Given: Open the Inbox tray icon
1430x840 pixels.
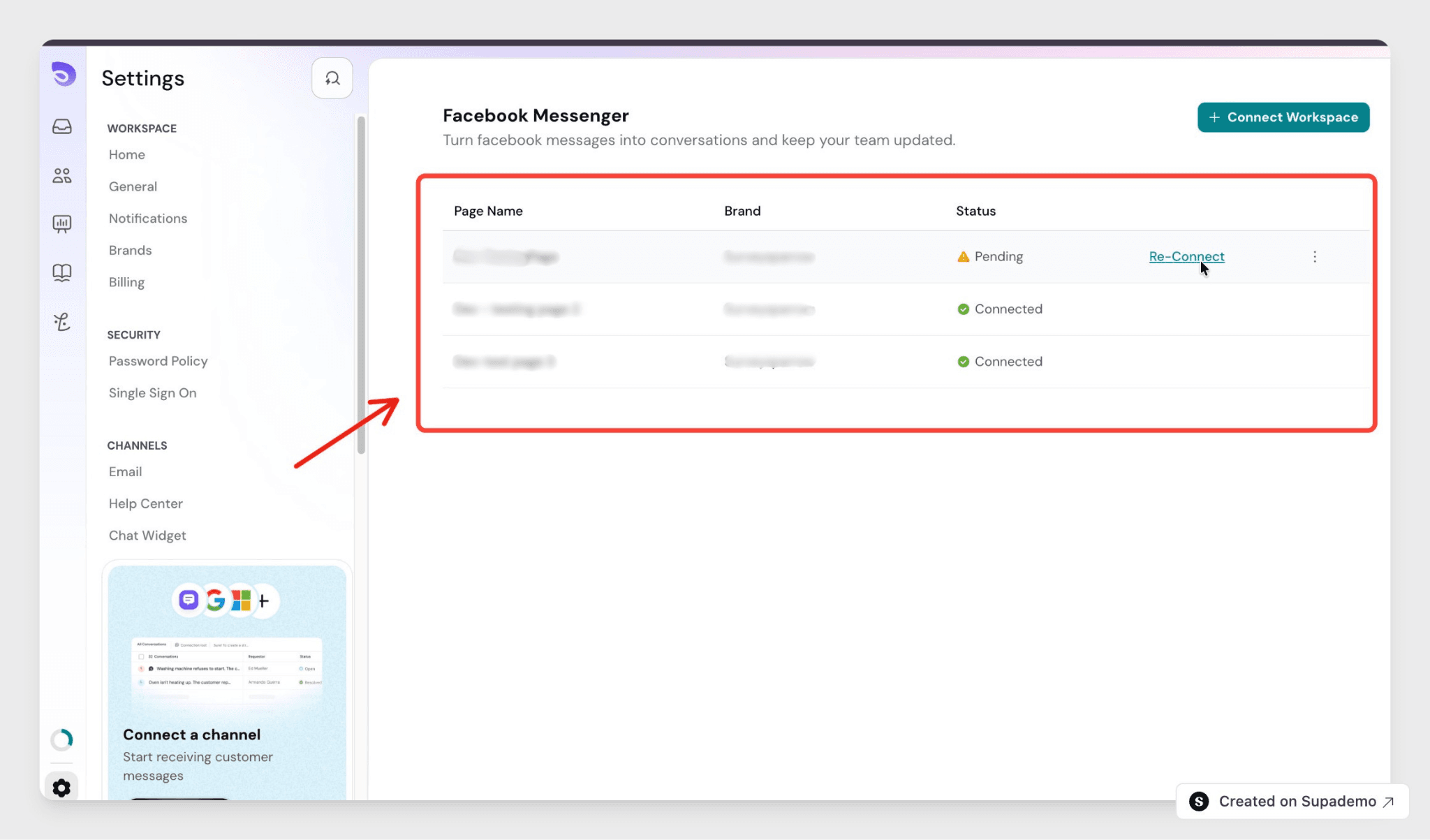Looking at the screenshot, I should [x=62, y=126].
